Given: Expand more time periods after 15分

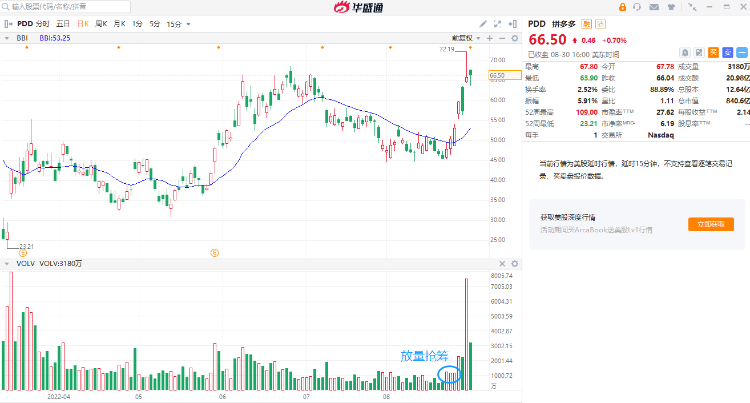Looking at the screenshot, I should point(191,23).
